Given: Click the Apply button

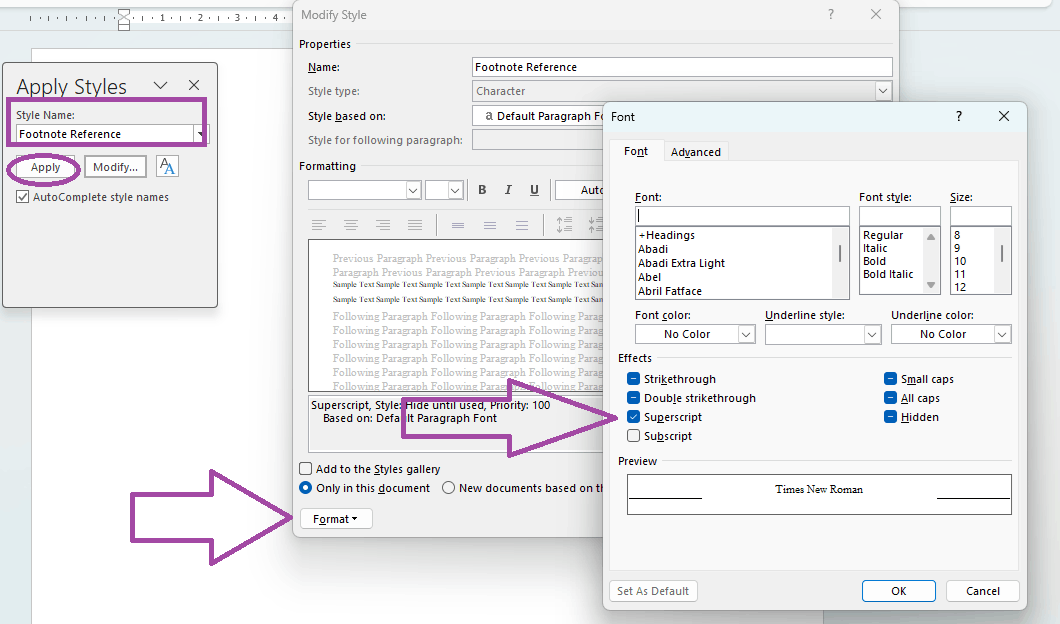Looking at the screenshot, I should coord(45,167).
